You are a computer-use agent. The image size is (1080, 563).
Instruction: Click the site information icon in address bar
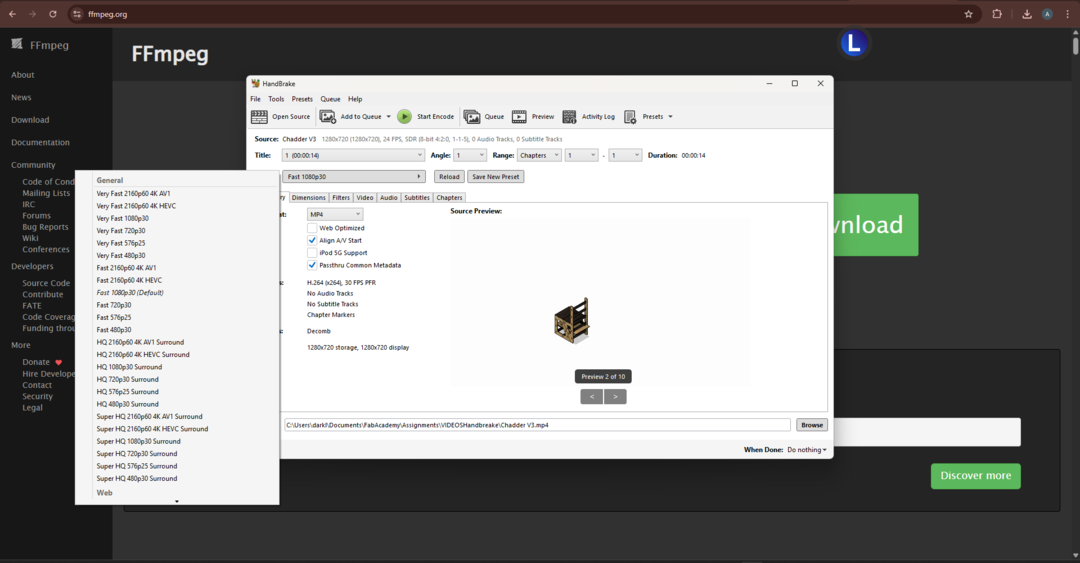[76, 14]
